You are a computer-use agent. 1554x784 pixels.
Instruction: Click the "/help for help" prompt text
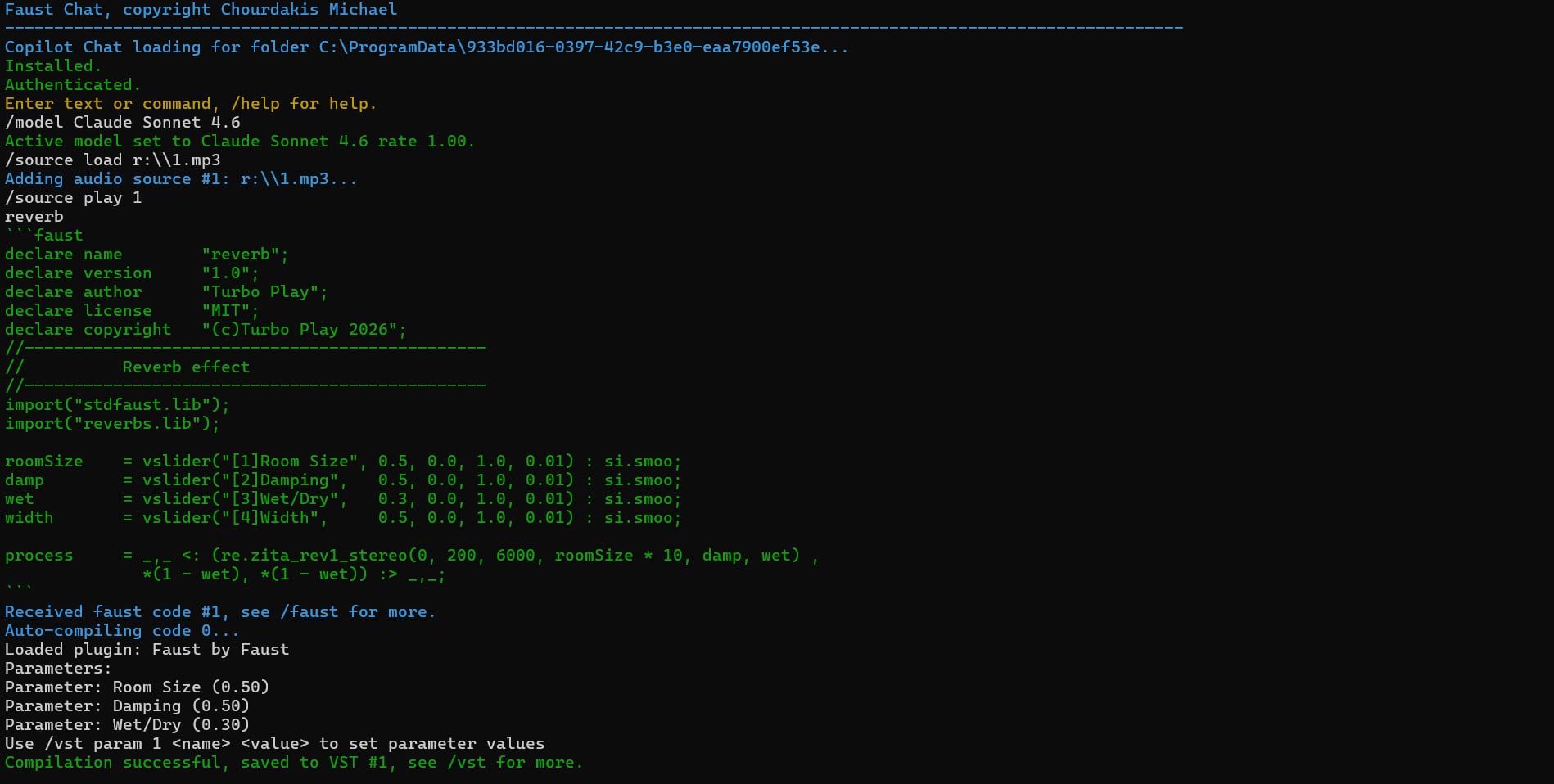303,104
